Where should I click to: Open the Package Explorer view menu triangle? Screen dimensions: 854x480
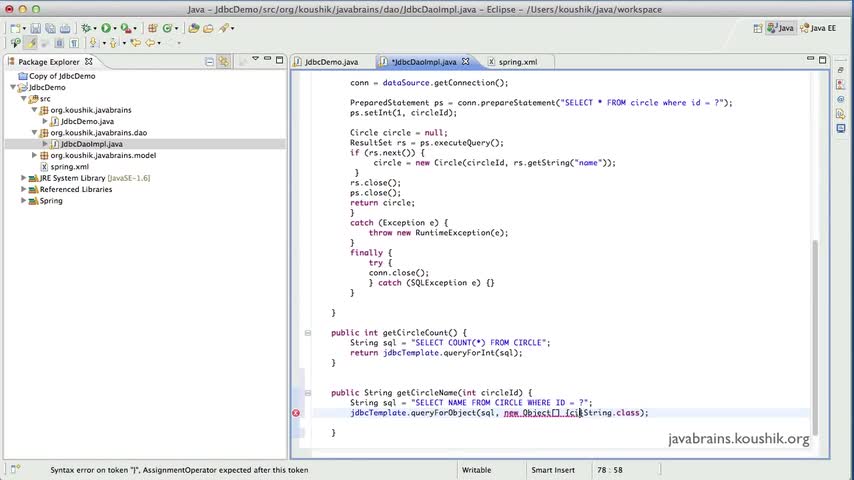point(255,59)
